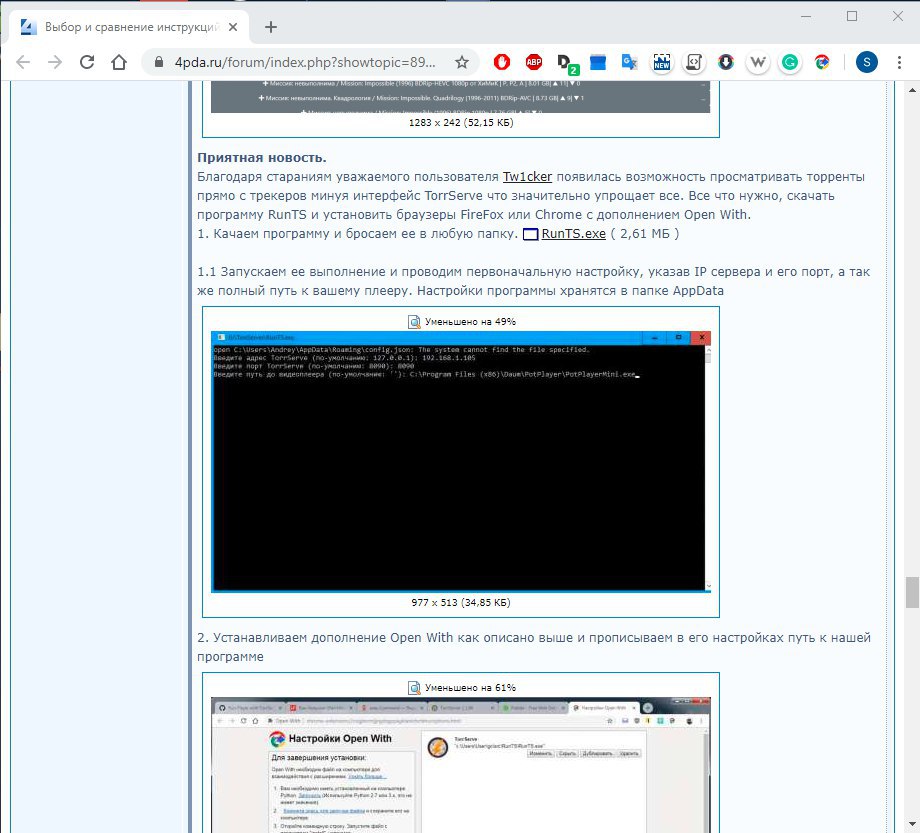Image resolution: width=920 pixels, height=833 pixels.
Task: Open the ABP Adblock Plus extension
Action: [534, 62]
